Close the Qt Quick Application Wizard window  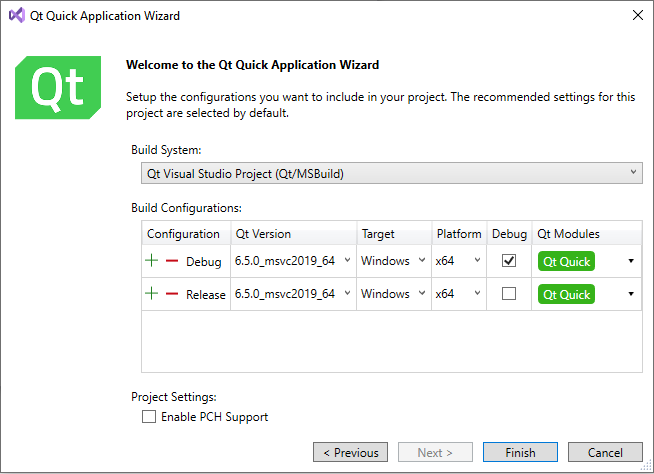click(x=638, y=15)
